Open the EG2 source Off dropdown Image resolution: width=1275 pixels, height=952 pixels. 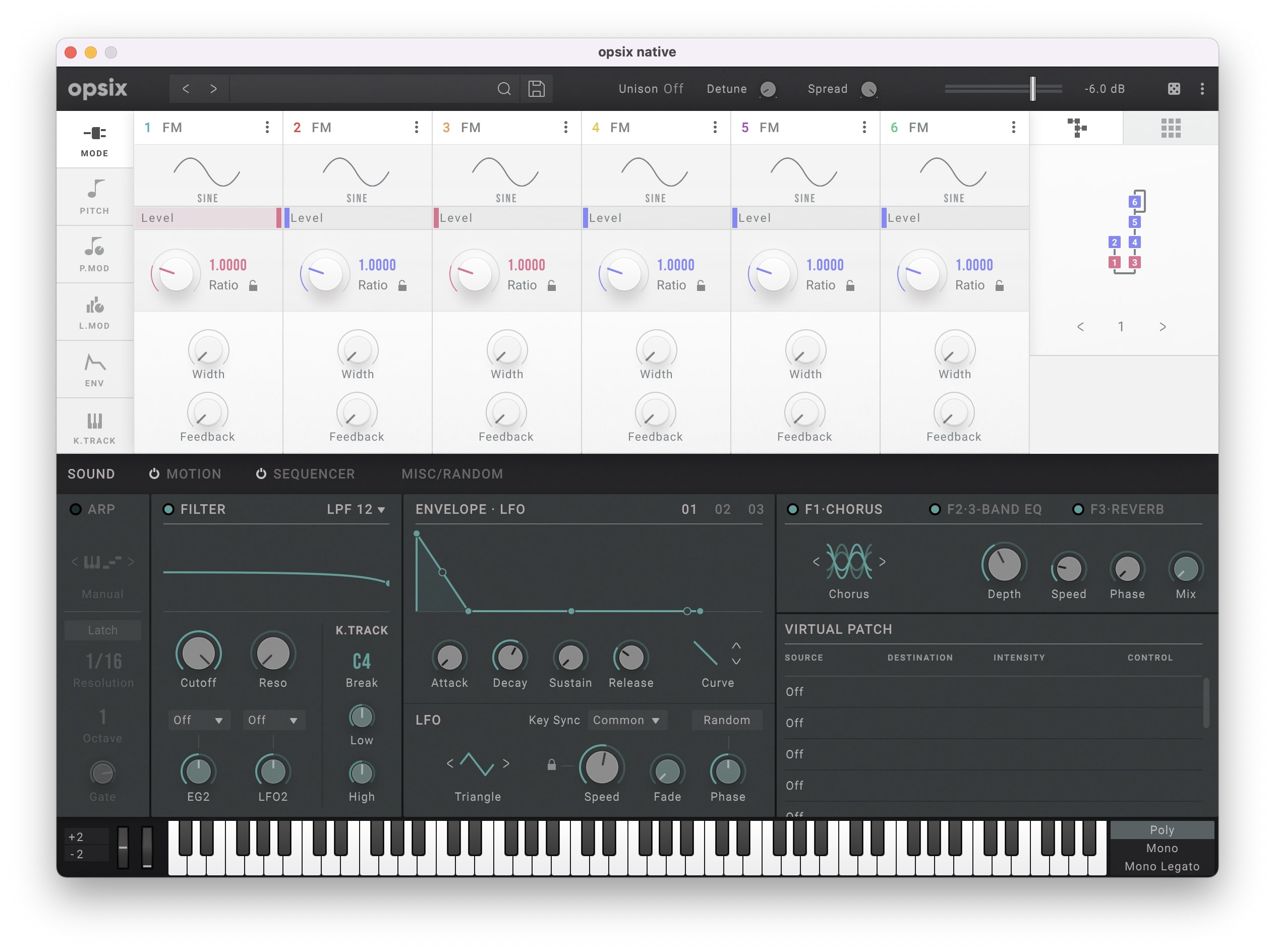click(x=198, y=721)
